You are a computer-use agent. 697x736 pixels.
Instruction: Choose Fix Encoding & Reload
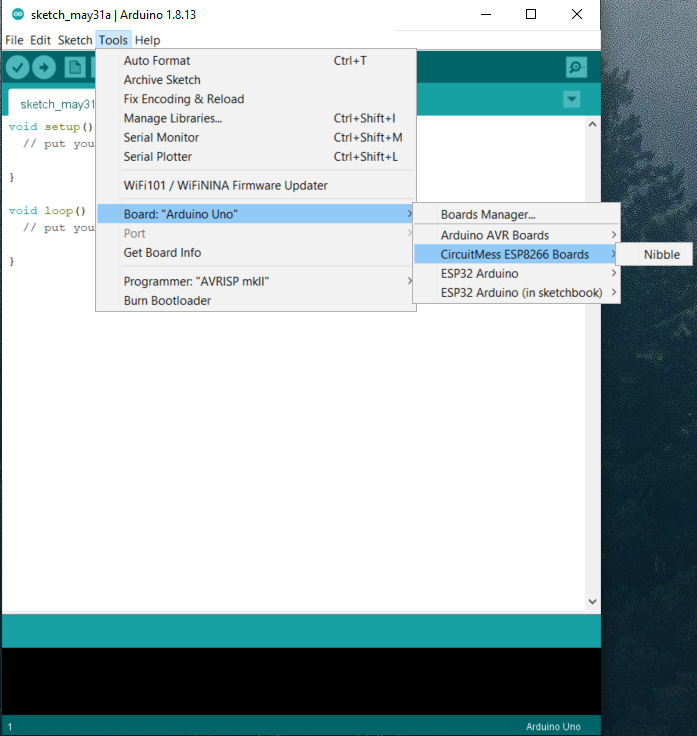256,99
